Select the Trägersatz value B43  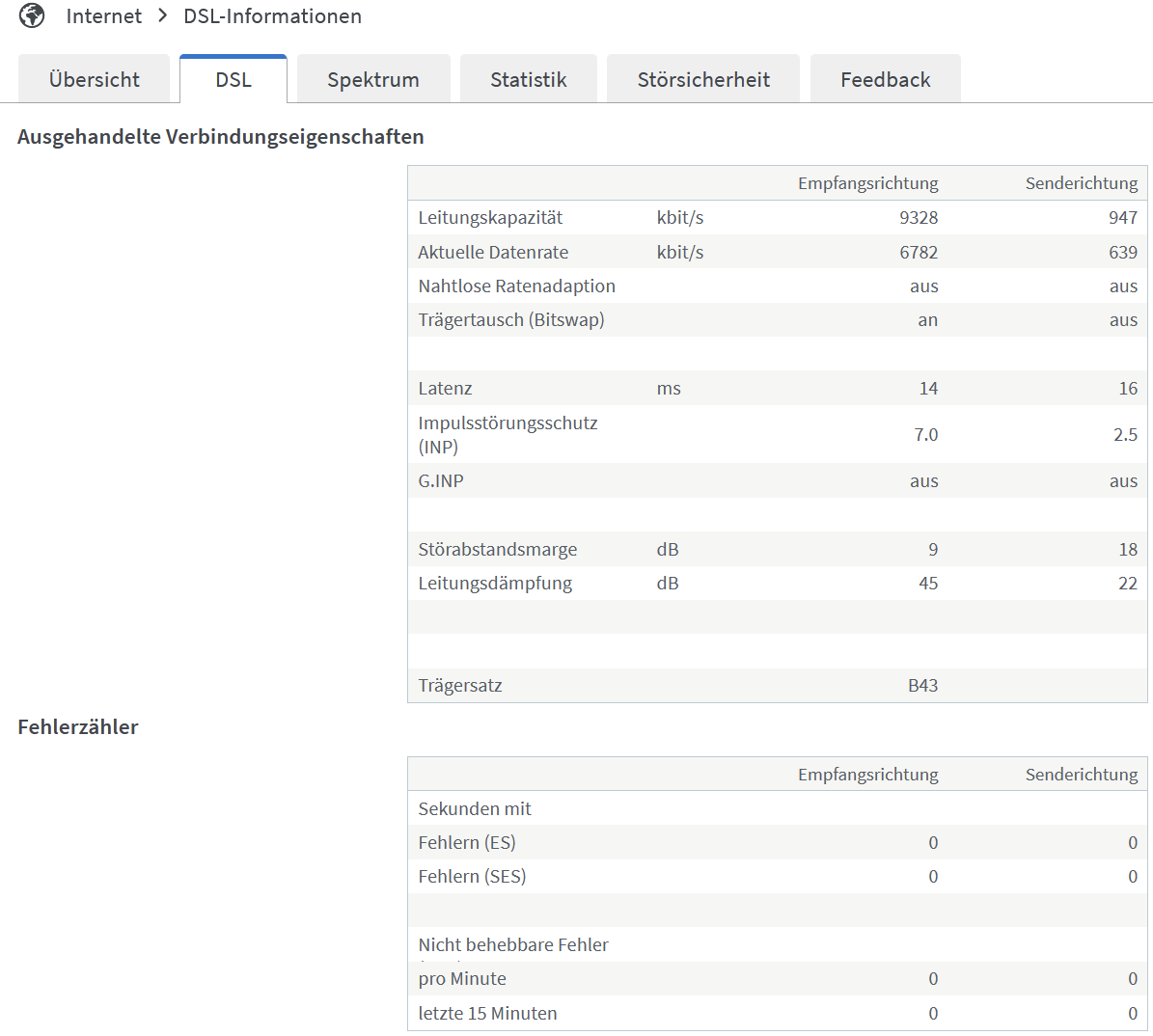[x=922, y=685]
